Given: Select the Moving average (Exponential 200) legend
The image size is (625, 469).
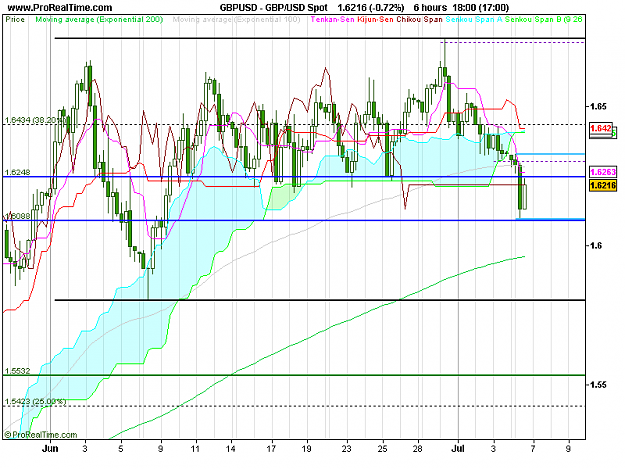Looking at the screenshot, I should pos(99,19).
